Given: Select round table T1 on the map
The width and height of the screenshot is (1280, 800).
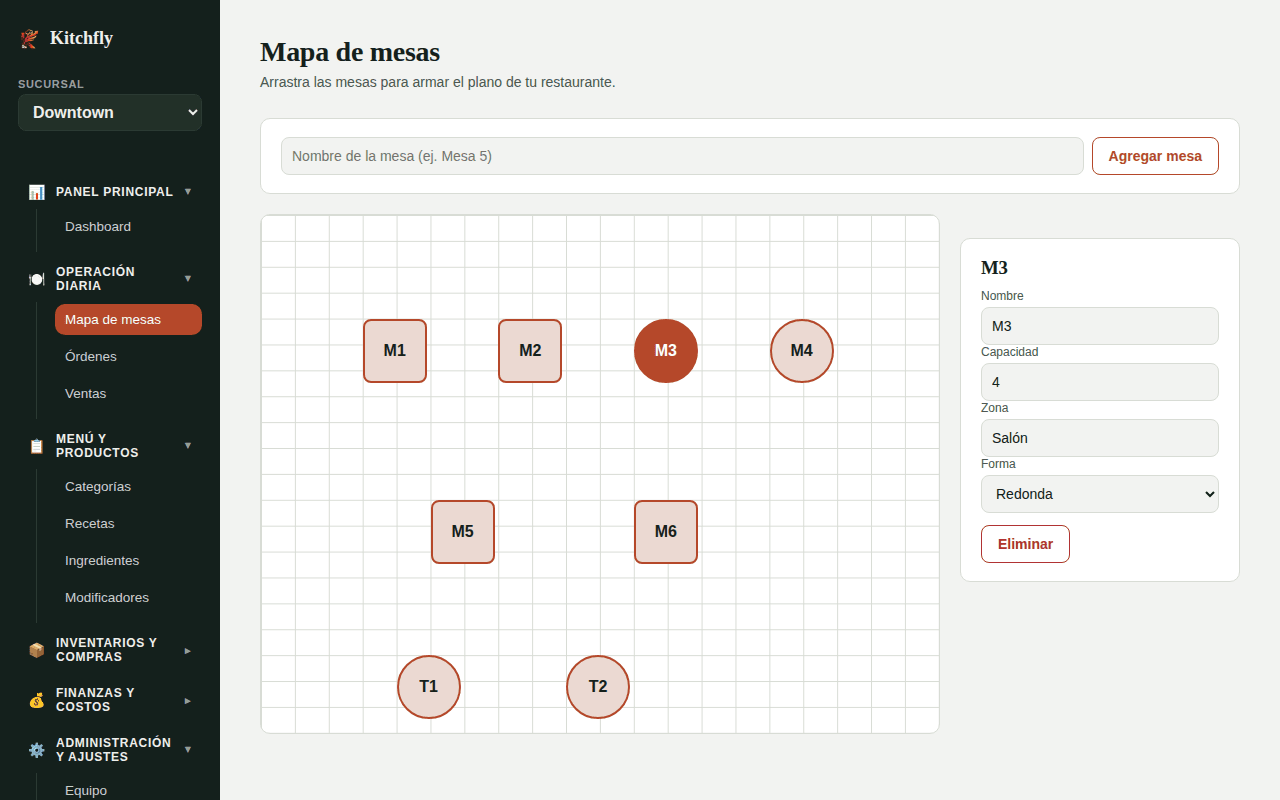Looking at the screenshot, I should (429, 687).
